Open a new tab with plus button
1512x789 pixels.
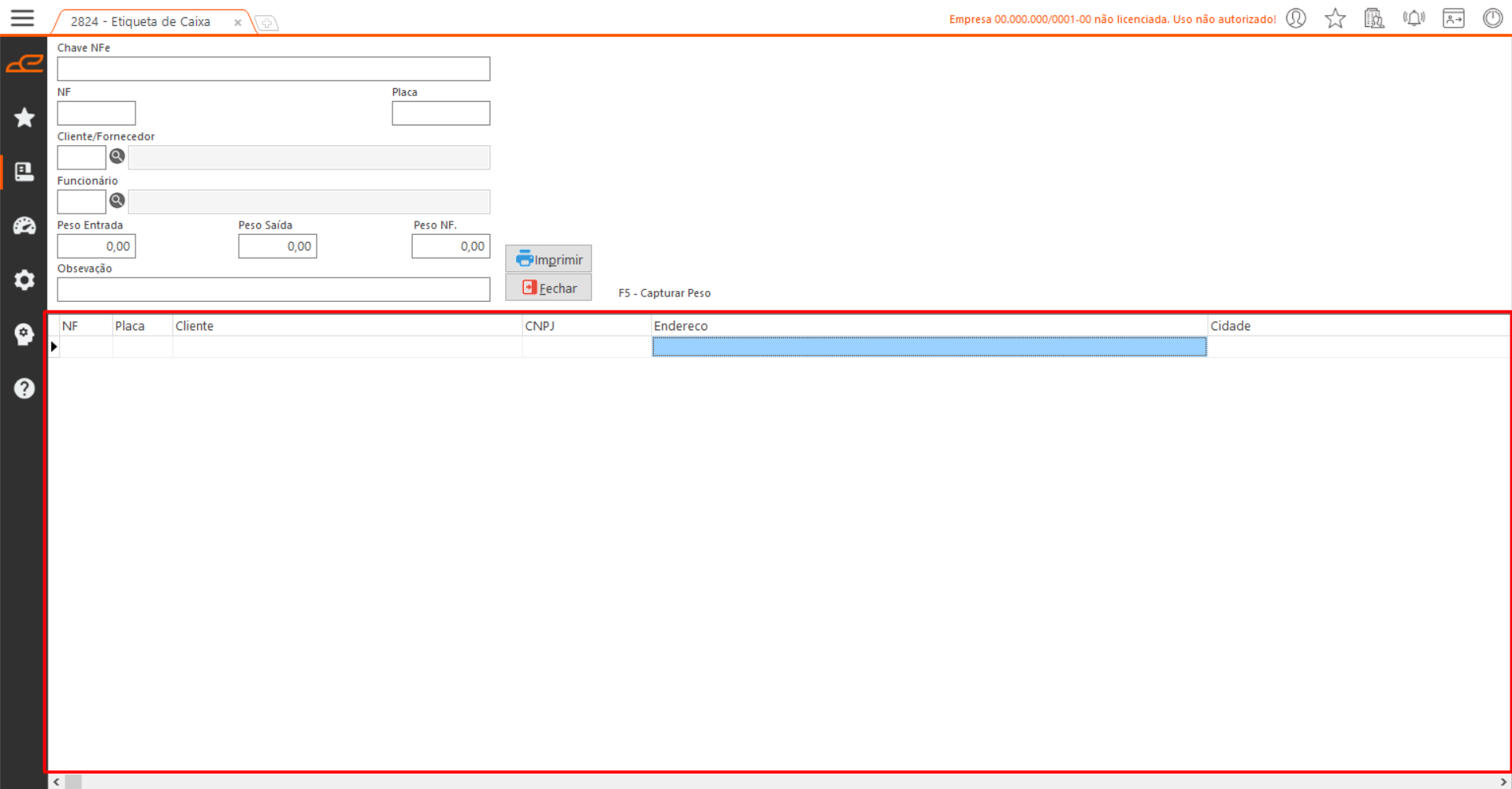click(x=267, y=23)
